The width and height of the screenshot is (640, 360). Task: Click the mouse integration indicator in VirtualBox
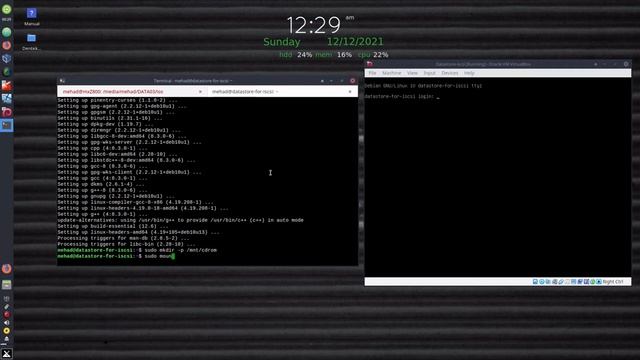coord(593,282)
